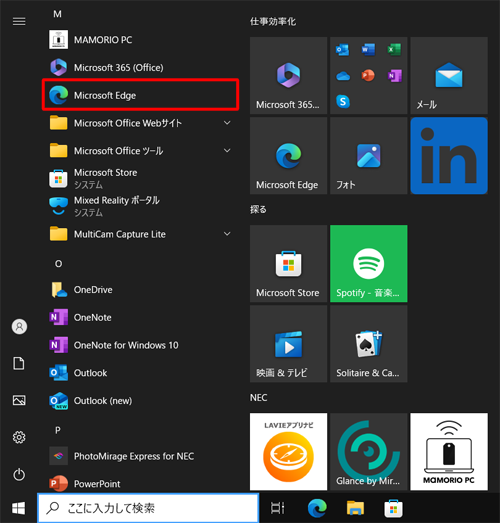Click the Windows Start button
Image resolution: width=500 pixels, height=523 pixels.
18,509
